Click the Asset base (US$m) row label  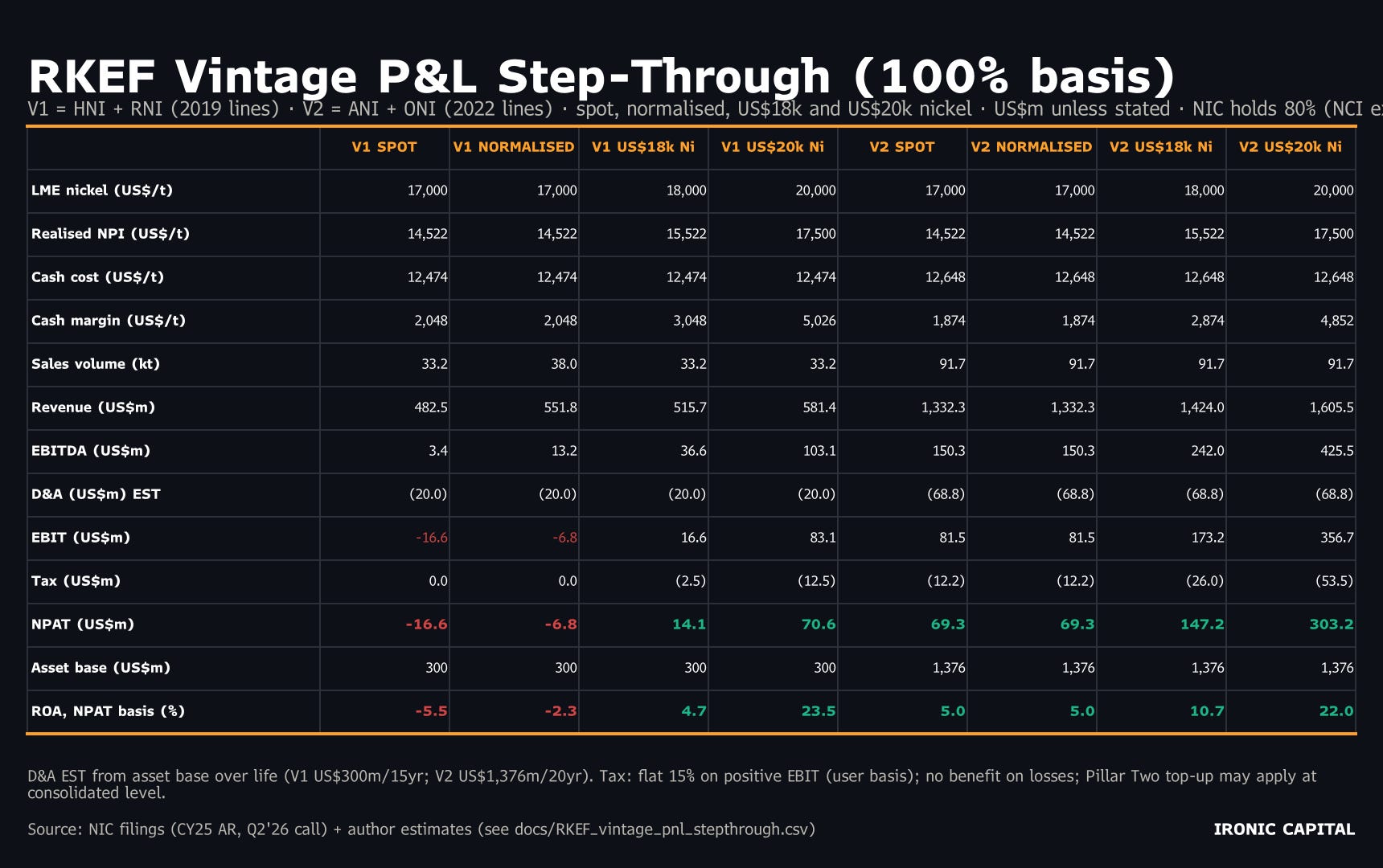tap(101, 668)
